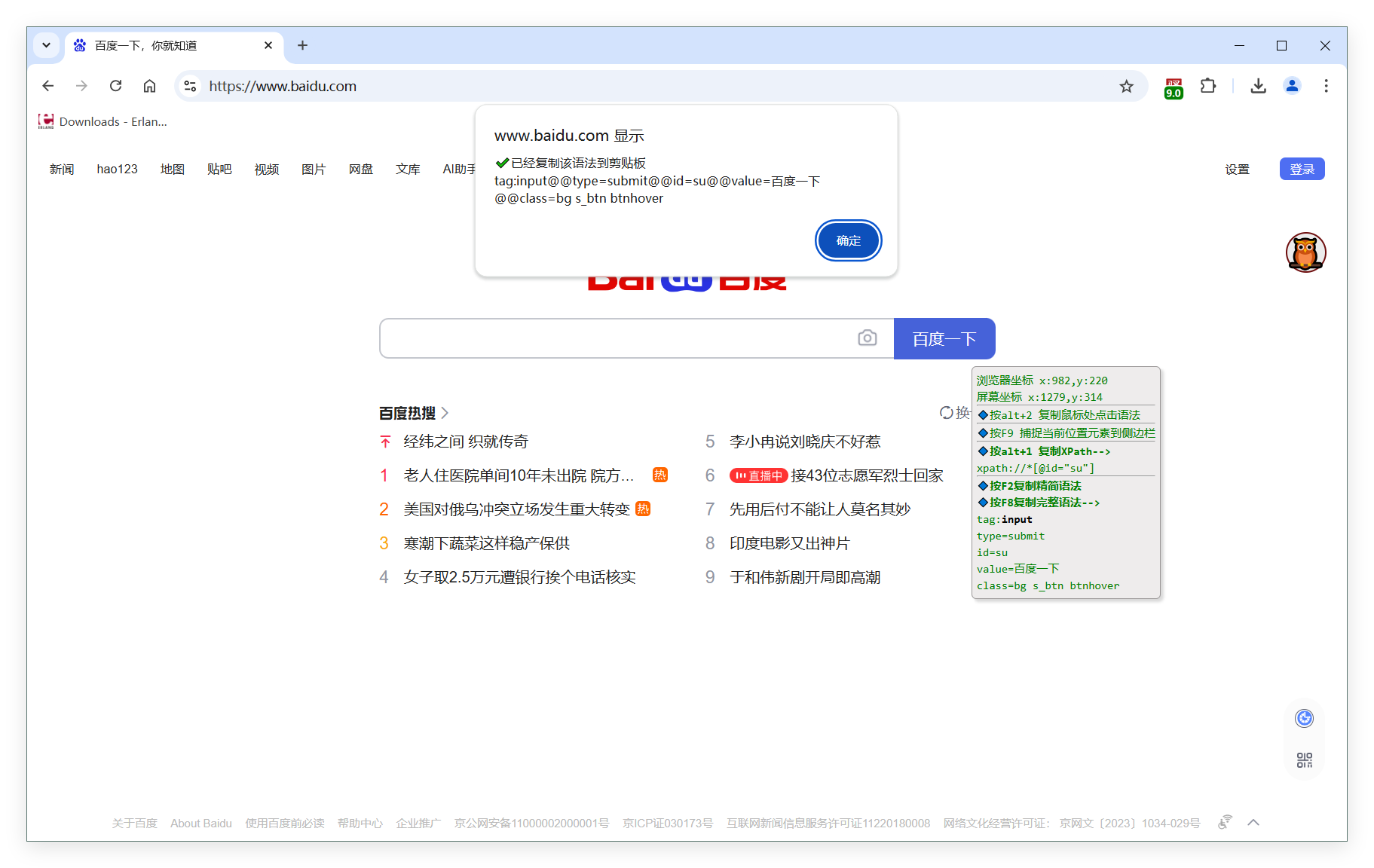Open the 9.0 extension icon
Image resolution: width=1374 pixels, height=868 pixels.
tap(1174, 87)
